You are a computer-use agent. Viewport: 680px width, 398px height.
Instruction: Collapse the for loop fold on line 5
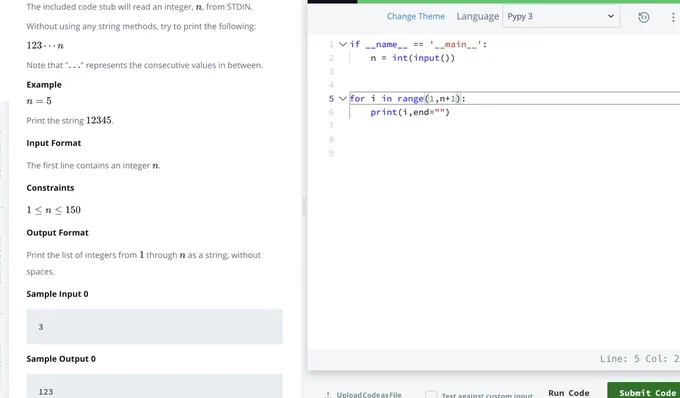pos(343,98)
